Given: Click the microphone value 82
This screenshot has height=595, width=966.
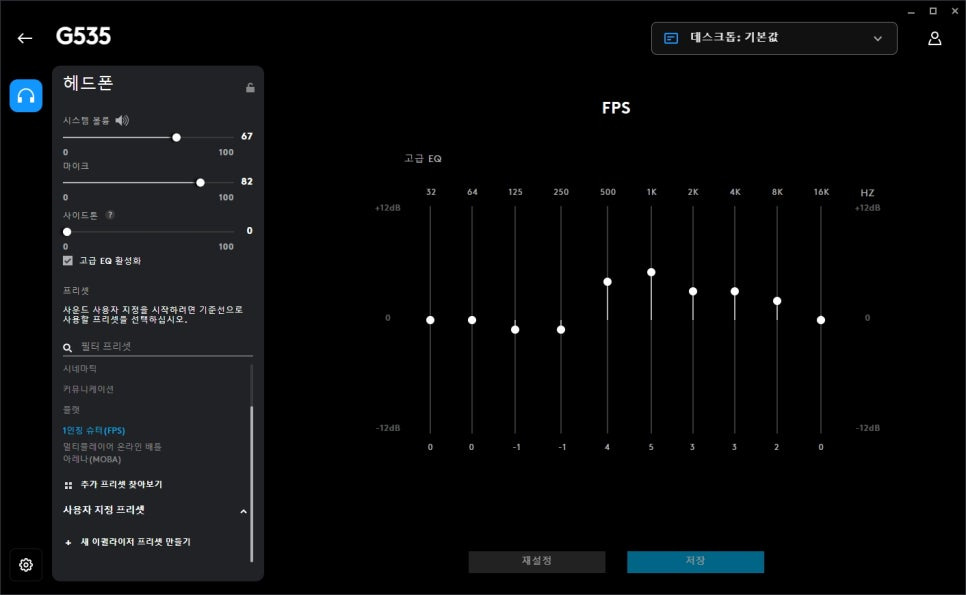Looking at the screenshot, I should (246, 181).
